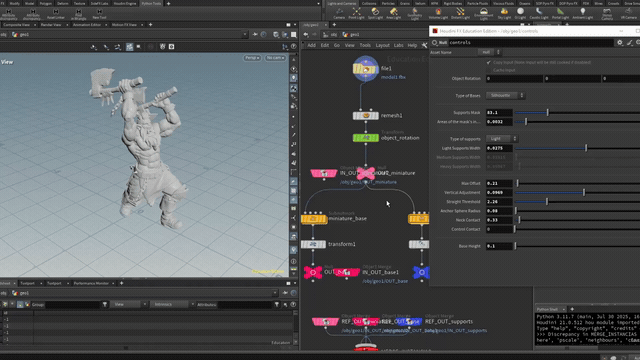Image resolution: width=640 pixels, height=360 pixels.
Task: Select the Environment Light shelf tool
Action: [x=483, y=13]
